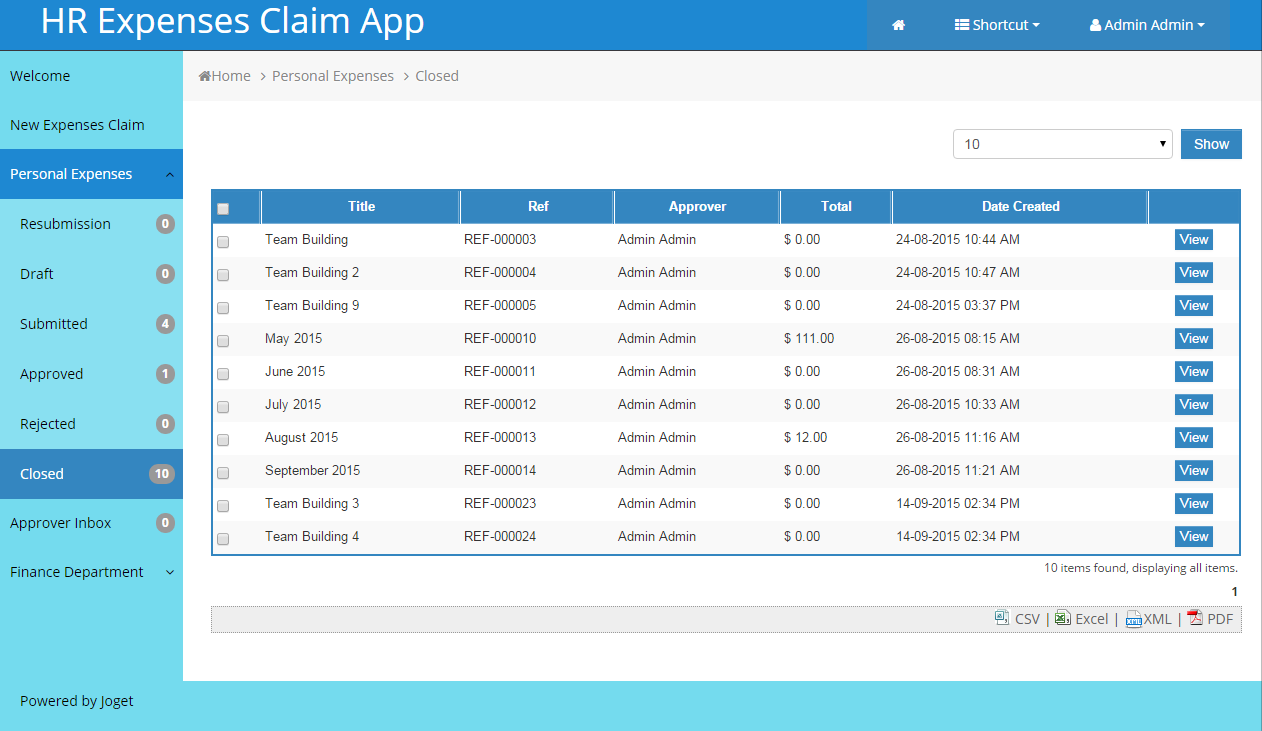Open the Shortcut dropdown menu

point(997,25)
